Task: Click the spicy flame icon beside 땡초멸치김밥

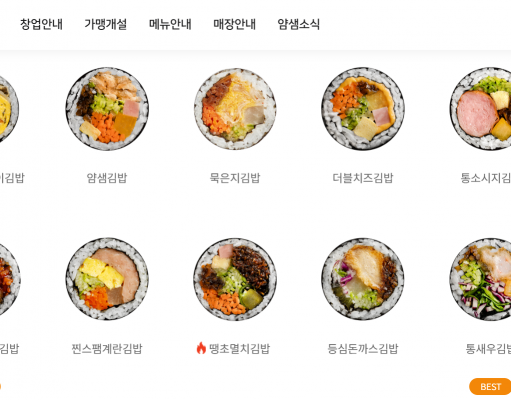Action: click(201, 348)
